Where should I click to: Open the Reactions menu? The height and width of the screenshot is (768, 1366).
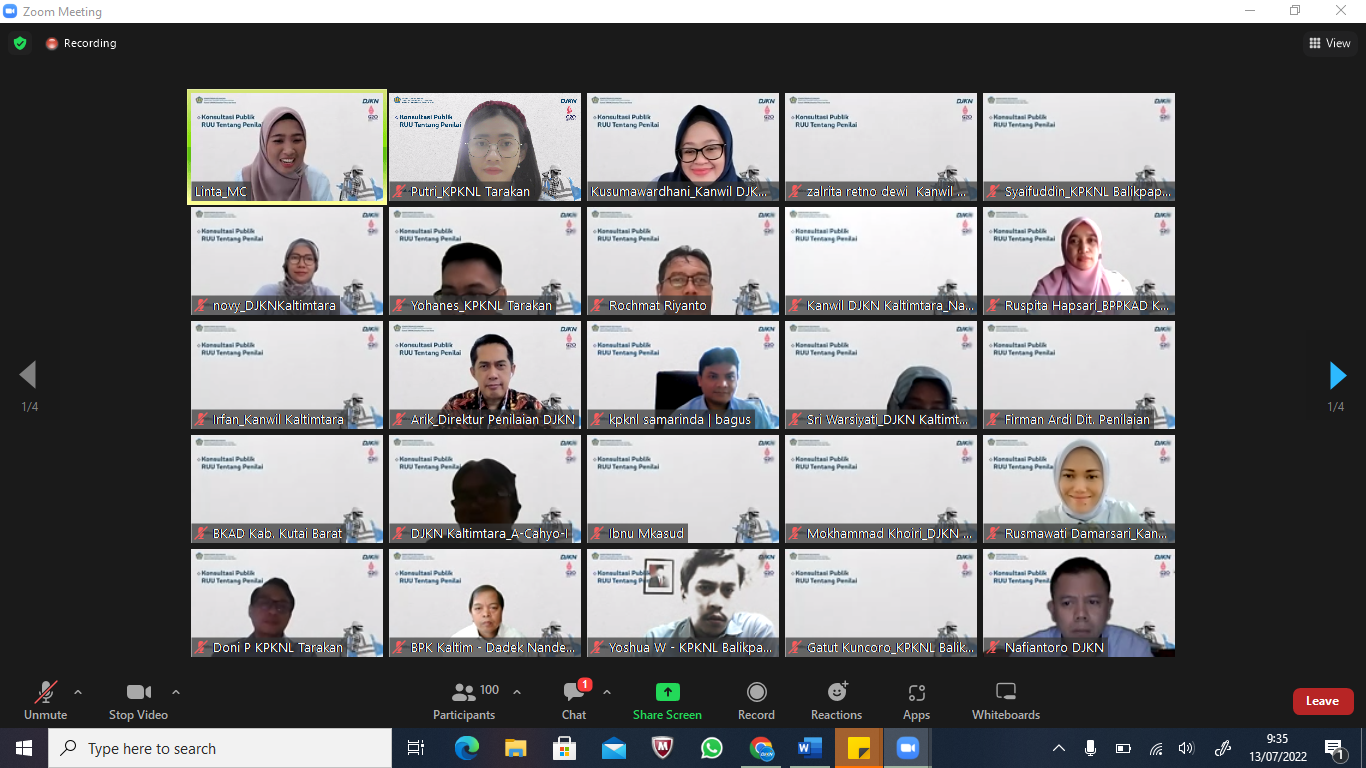pos(837,693)
